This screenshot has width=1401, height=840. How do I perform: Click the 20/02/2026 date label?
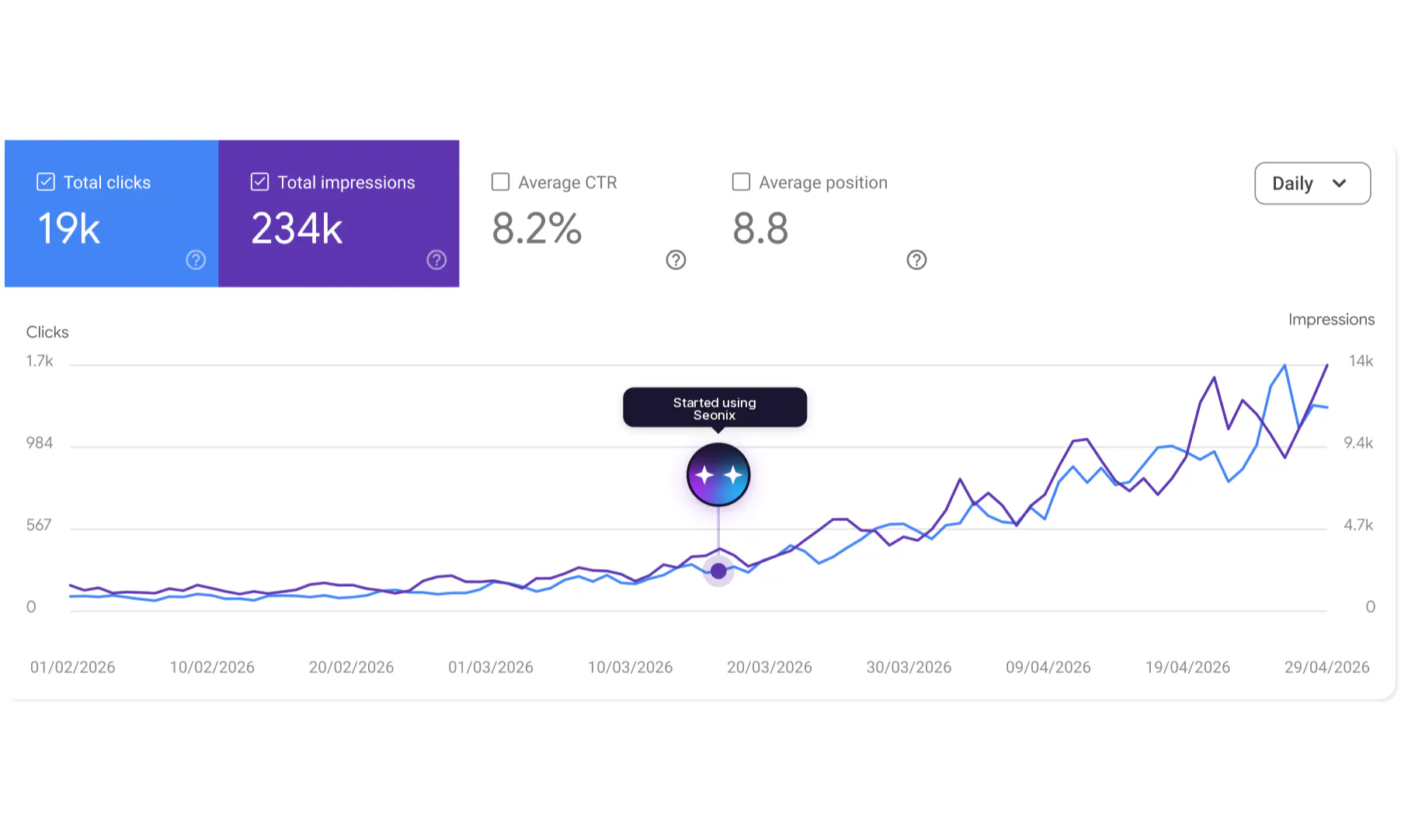click(351, 668)
